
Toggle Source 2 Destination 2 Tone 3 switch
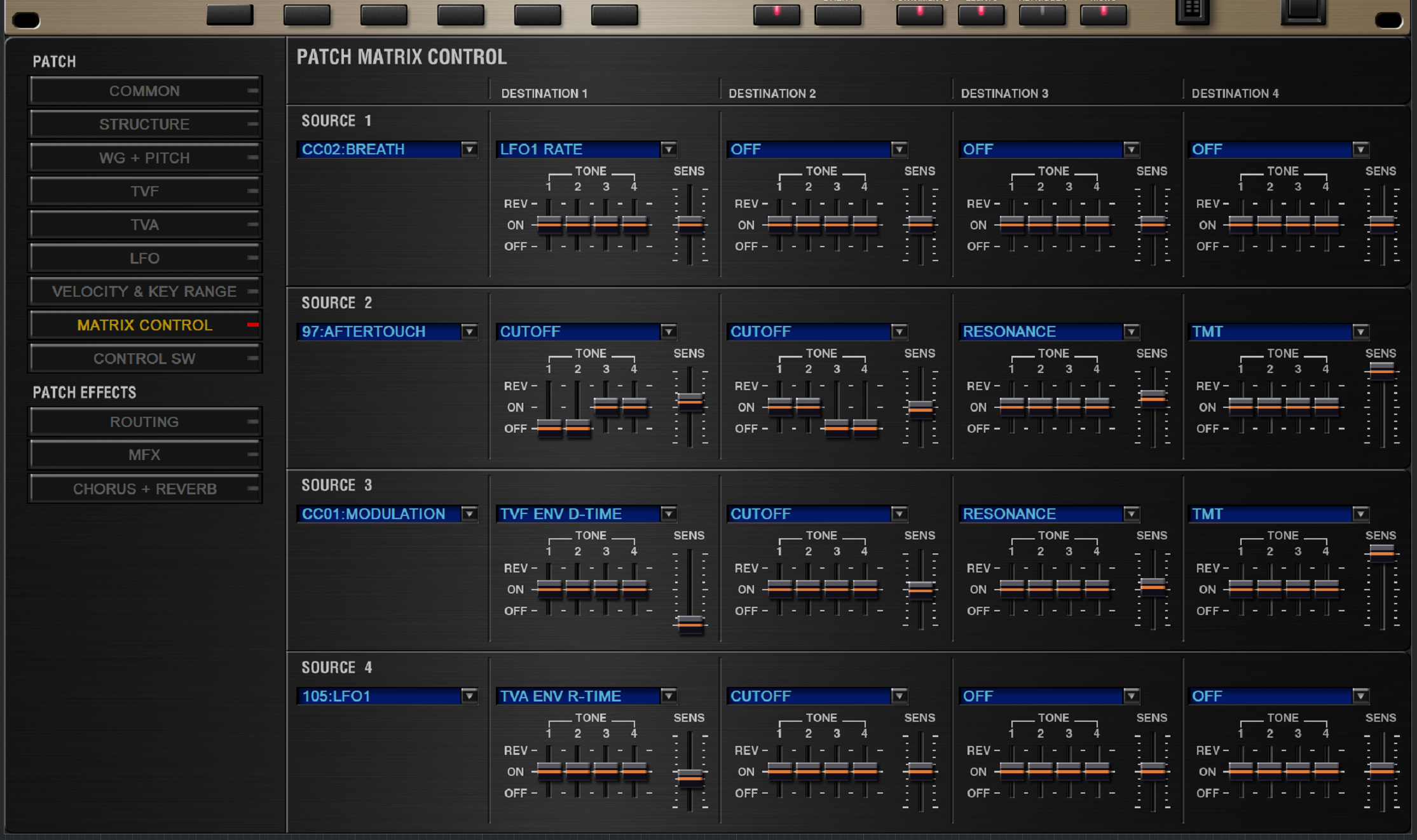coord(837,428)
